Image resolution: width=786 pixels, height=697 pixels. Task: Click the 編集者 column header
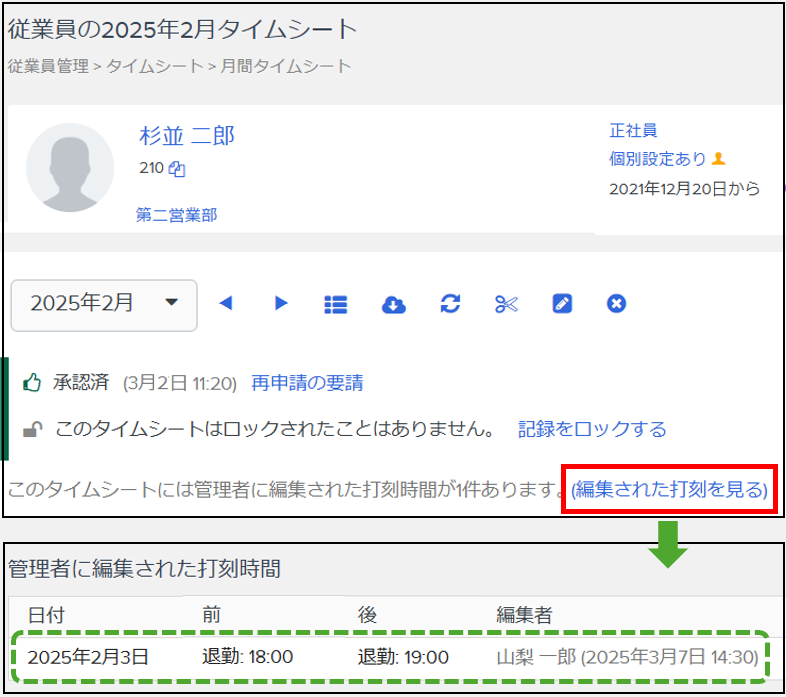[x=524, y=615]
